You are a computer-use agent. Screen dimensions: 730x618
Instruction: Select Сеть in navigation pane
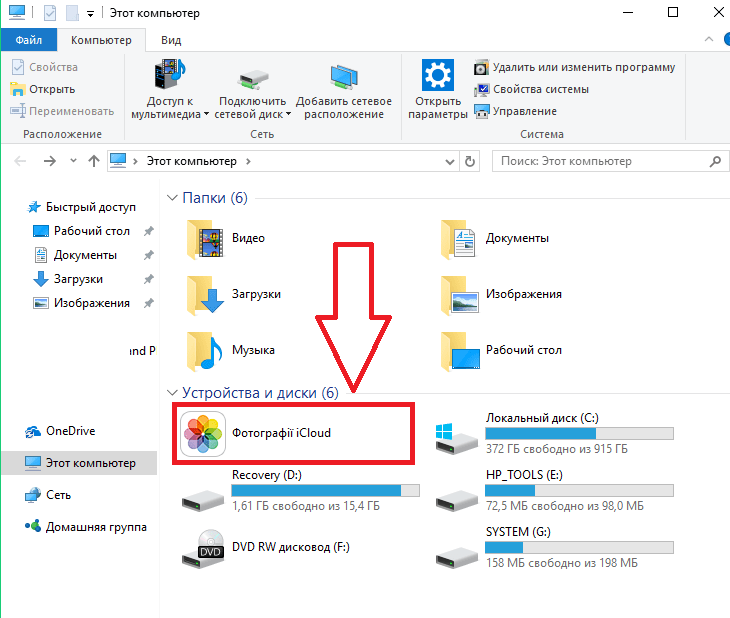[x=47, y=495]
